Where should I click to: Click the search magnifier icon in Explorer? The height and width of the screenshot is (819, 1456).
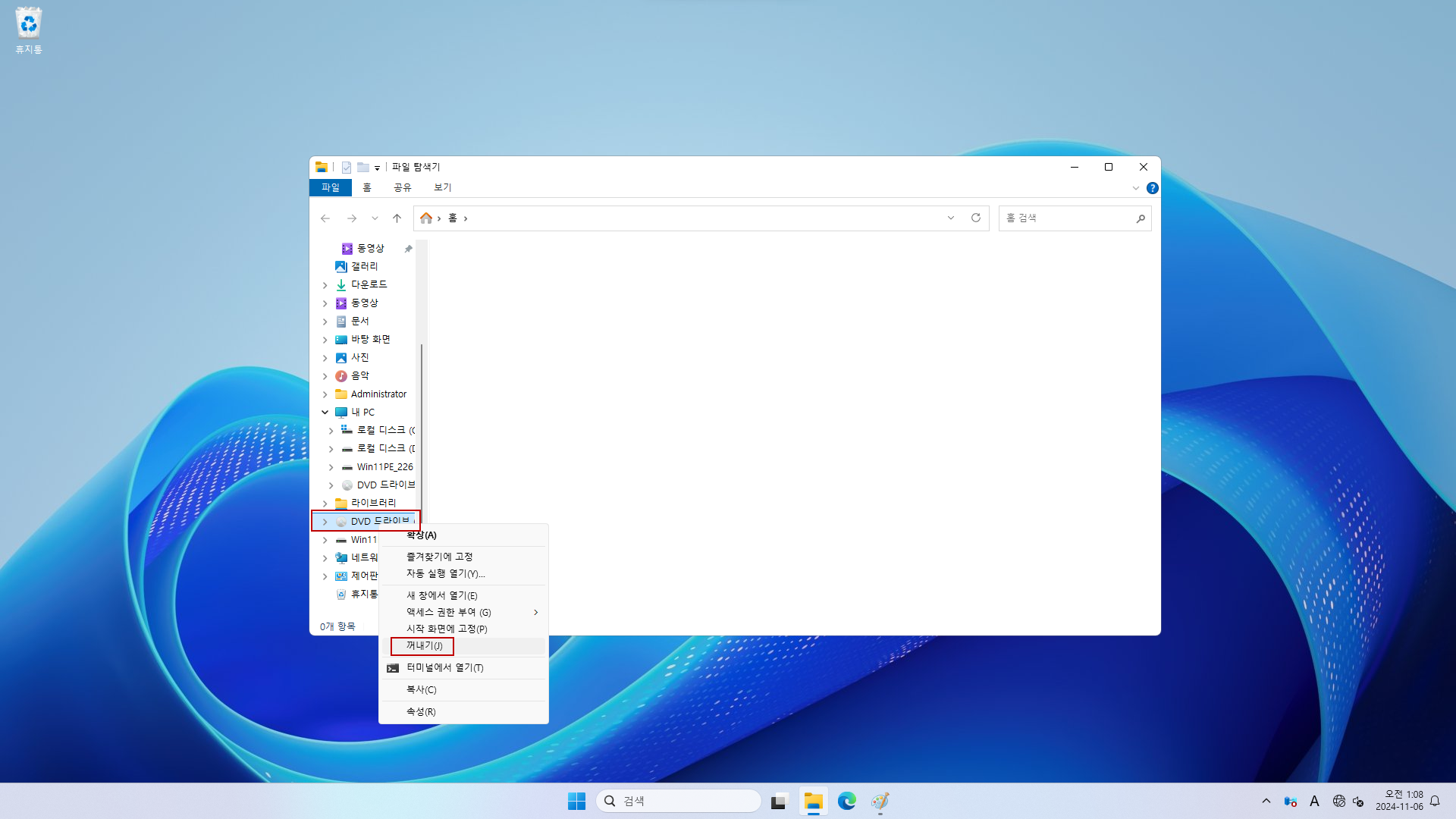1140,218
